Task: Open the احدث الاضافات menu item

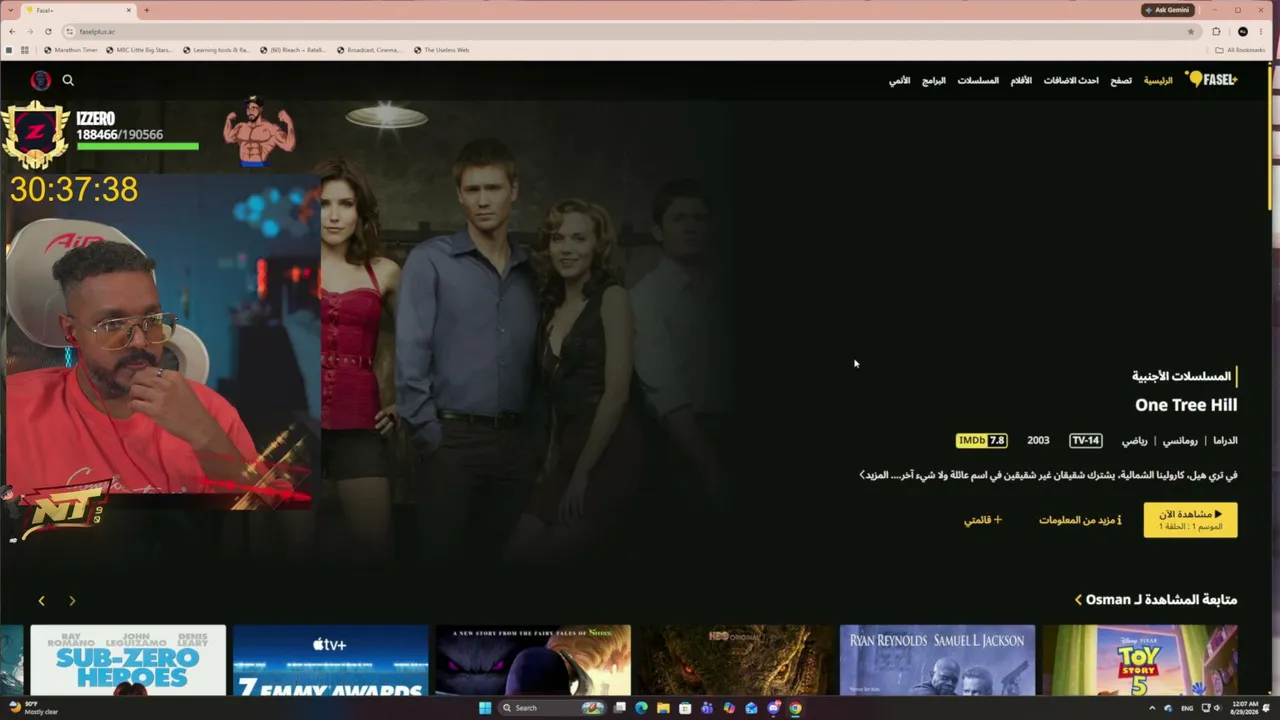Action: (x=1071, y=80)
